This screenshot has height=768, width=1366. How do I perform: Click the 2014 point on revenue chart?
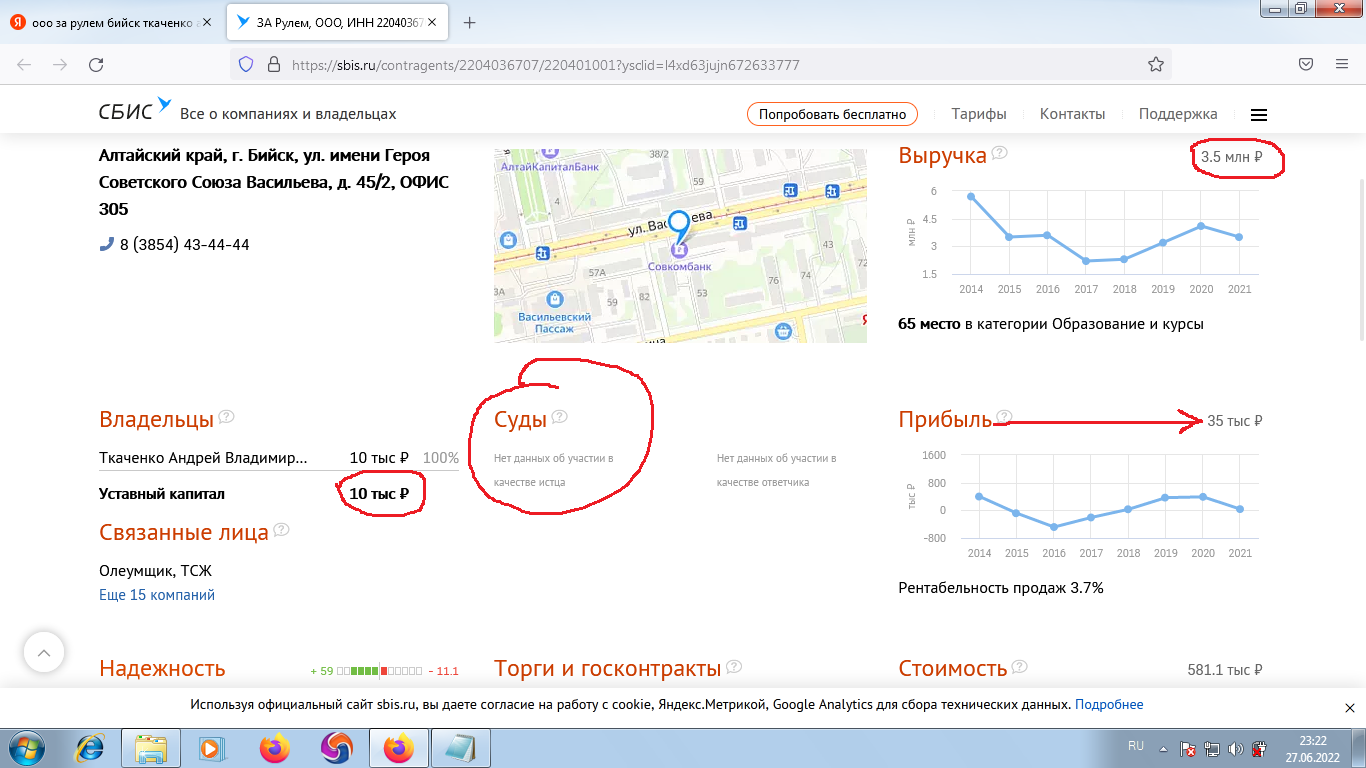tap(970, 196)
